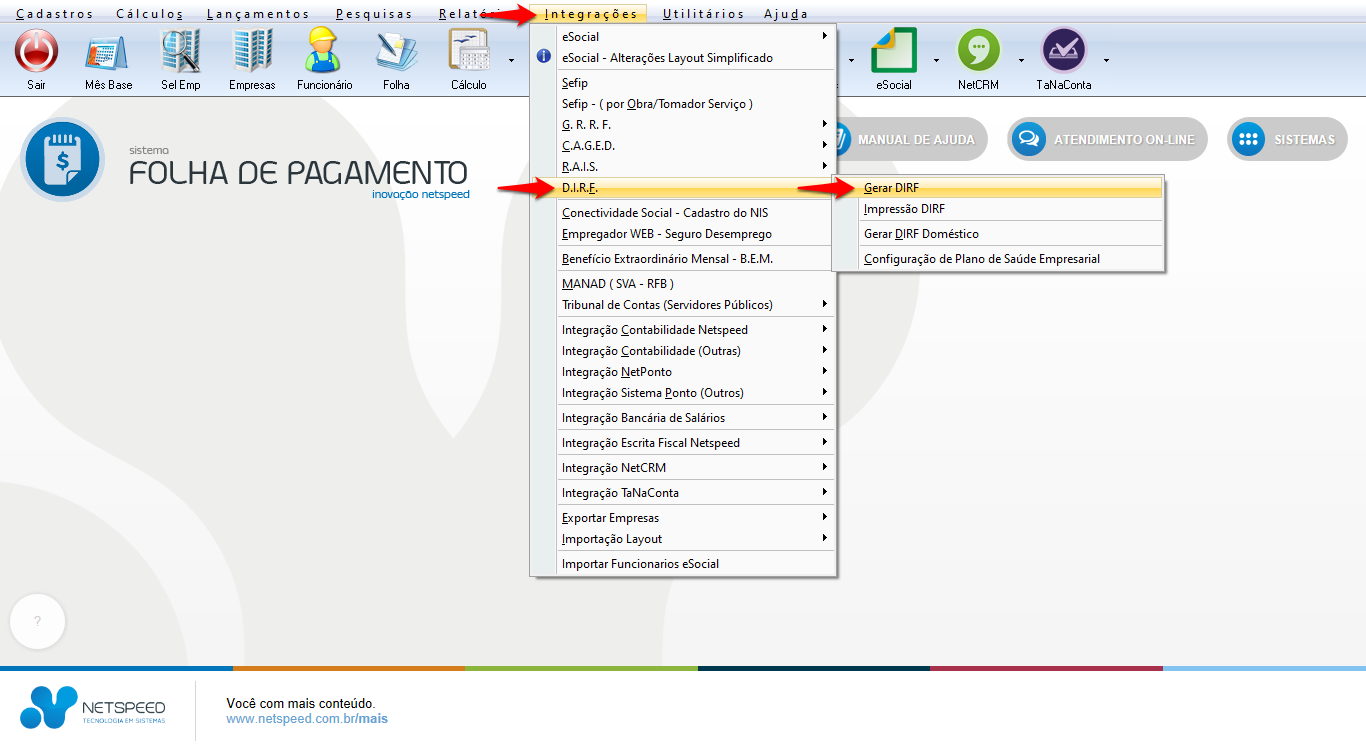Open the Utilitários menu
The height and width of the screenshot is (747, 1366).
[703, 14]
